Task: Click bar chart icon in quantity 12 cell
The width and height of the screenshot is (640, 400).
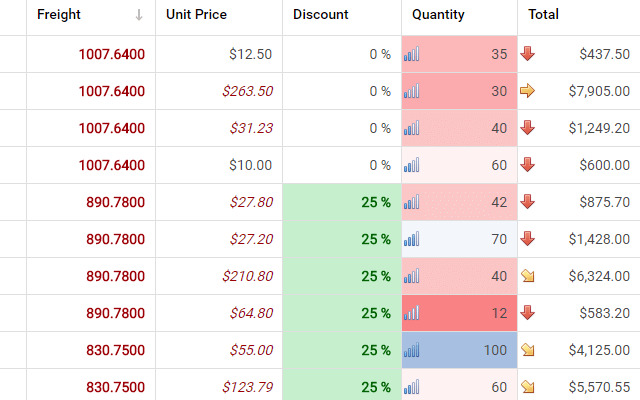Action: (412, 313)
